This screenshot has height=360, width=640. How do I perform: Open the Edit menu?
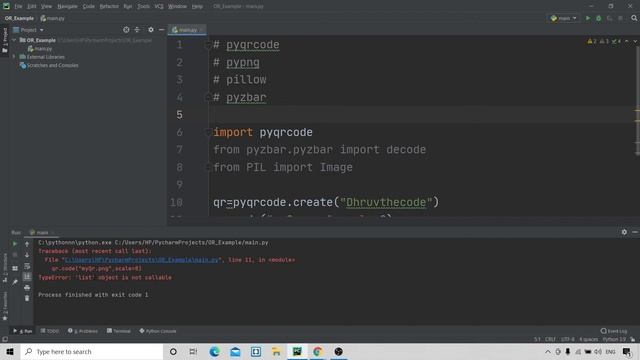(32, 7)
